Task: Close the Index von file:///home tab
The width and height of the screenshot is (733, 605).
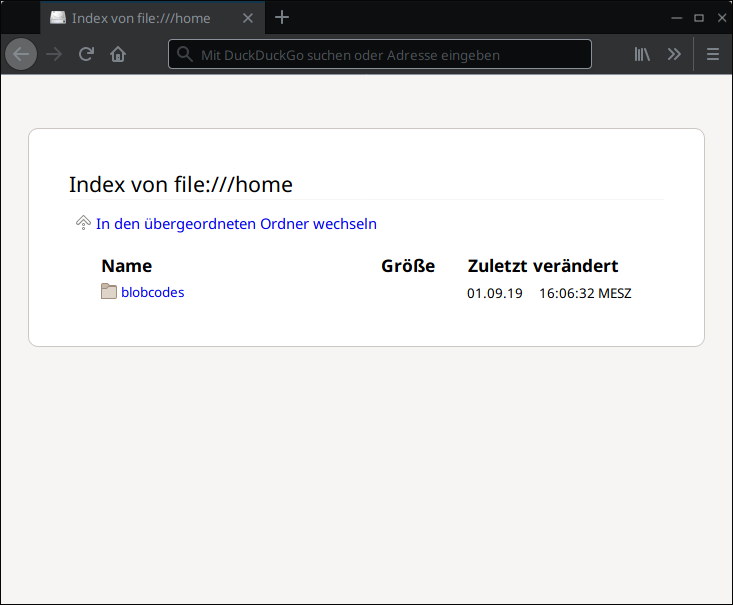Action: [x=248, y=18]
